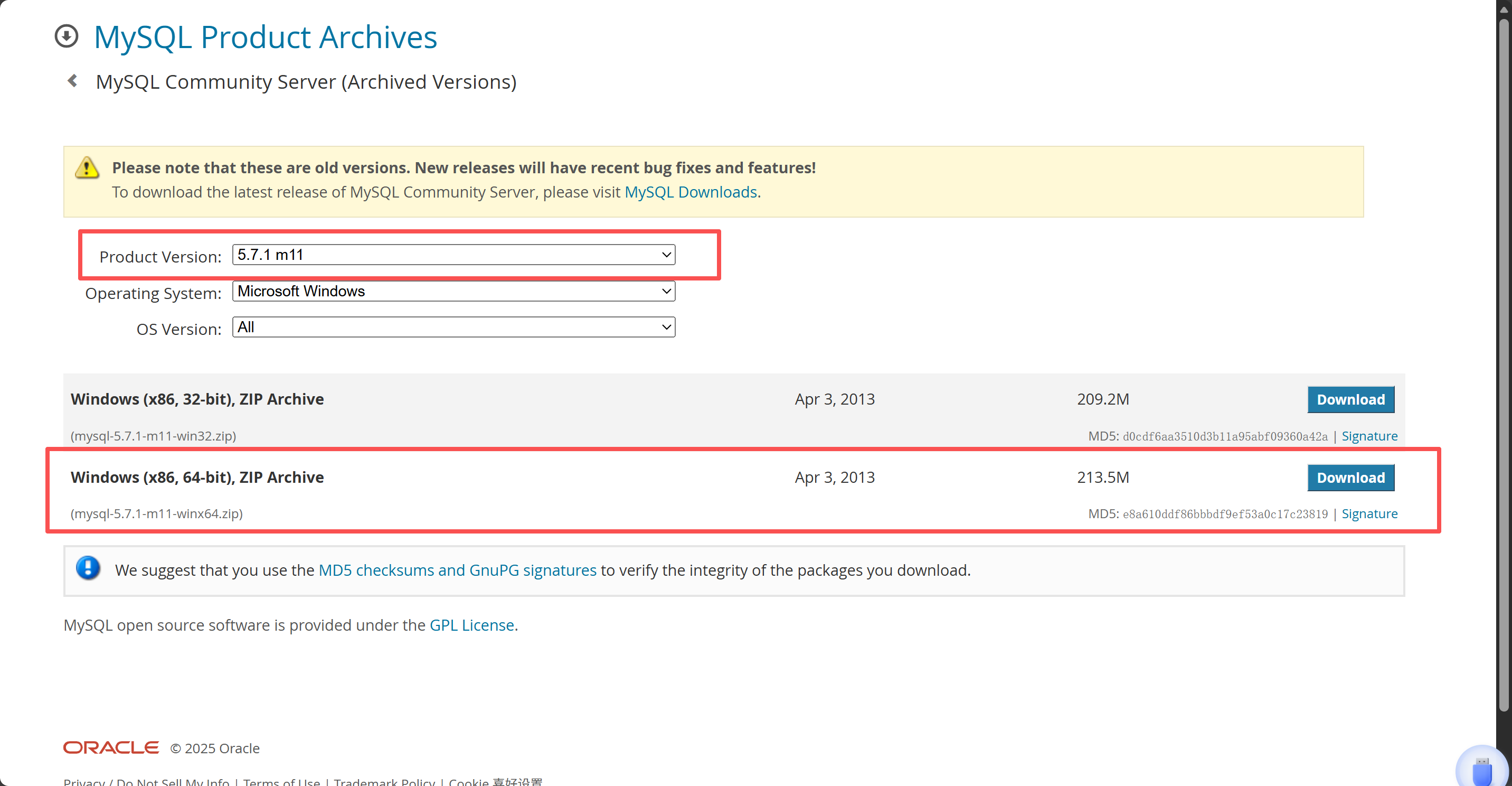Screen dimensions: 1512x786
Task: Open Signature link for win32 zip
Action: [1369, 436]
